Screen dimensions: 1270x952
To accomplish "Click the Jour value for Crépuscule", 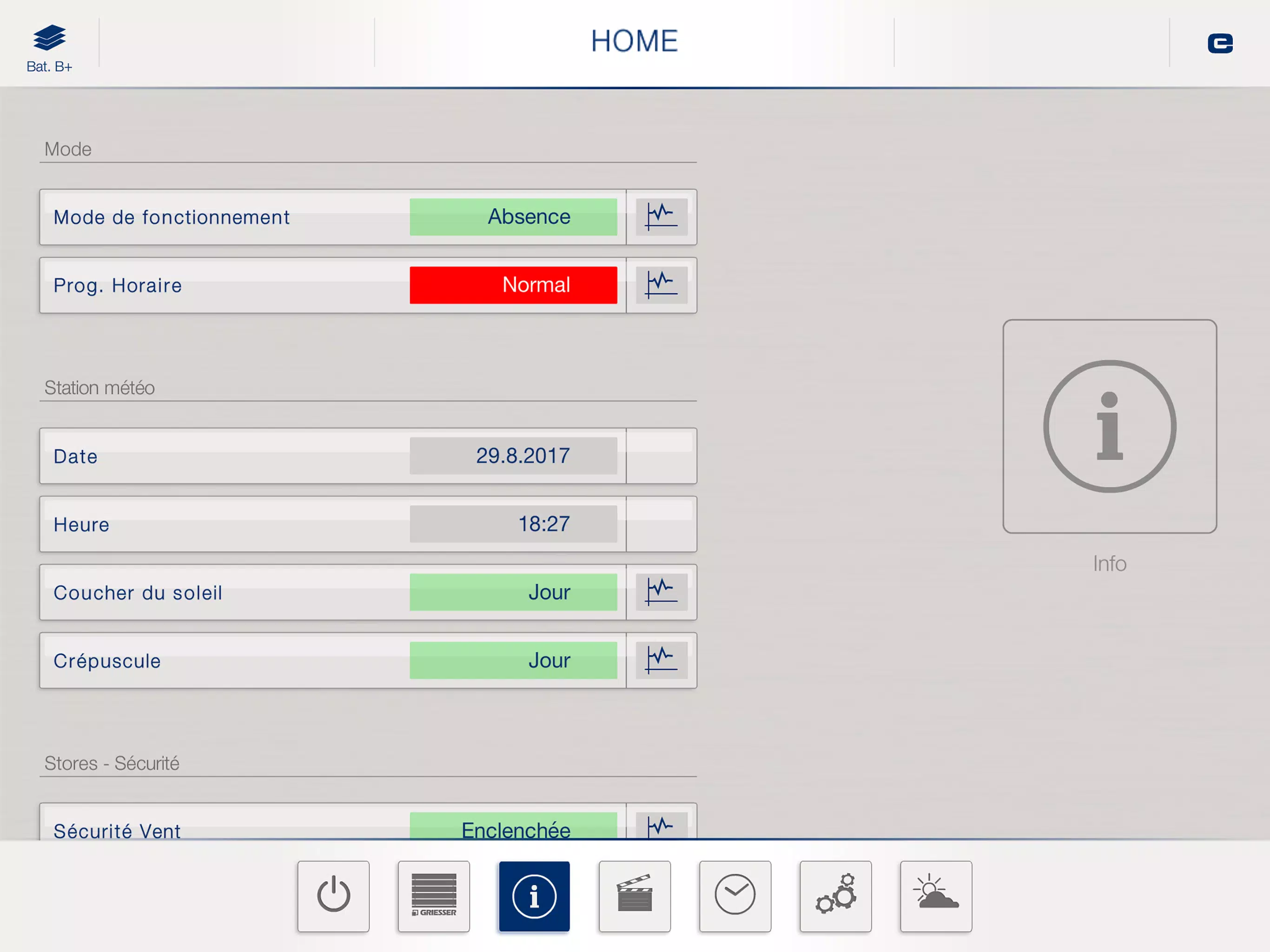I will click(x=513, y=661).
